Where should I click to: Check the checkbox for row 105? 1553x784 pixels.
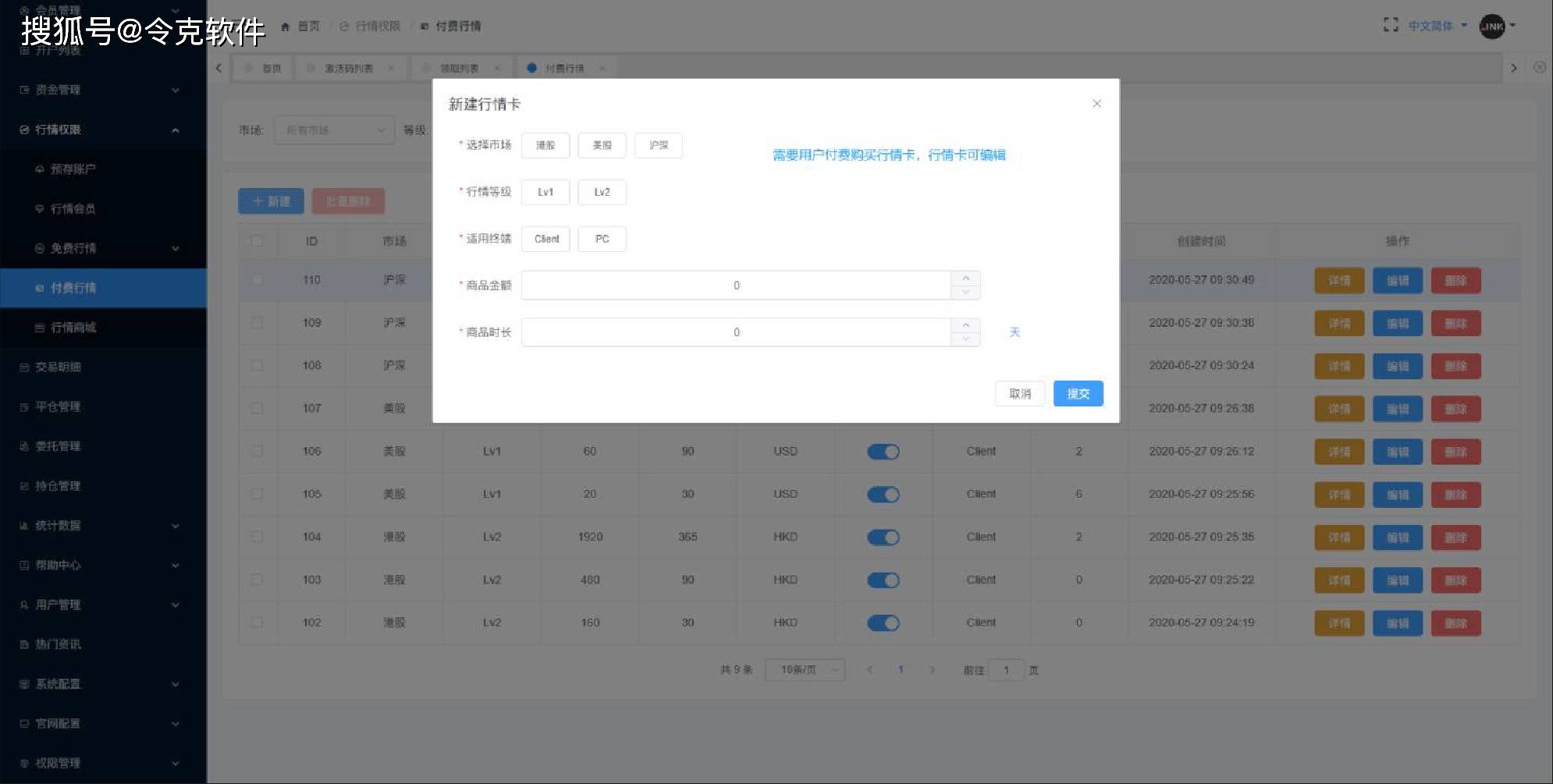pos(257,494)
